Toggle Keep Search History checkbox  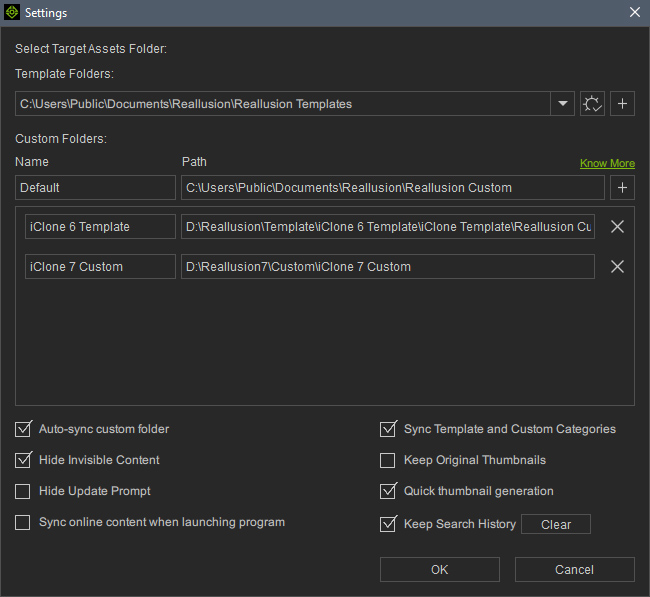[388, 524]
